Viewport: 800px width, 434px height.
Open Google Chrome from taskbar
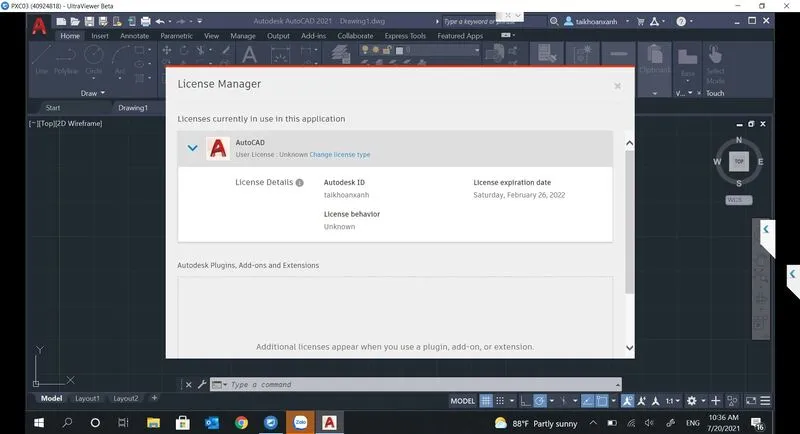pos(241,423)
